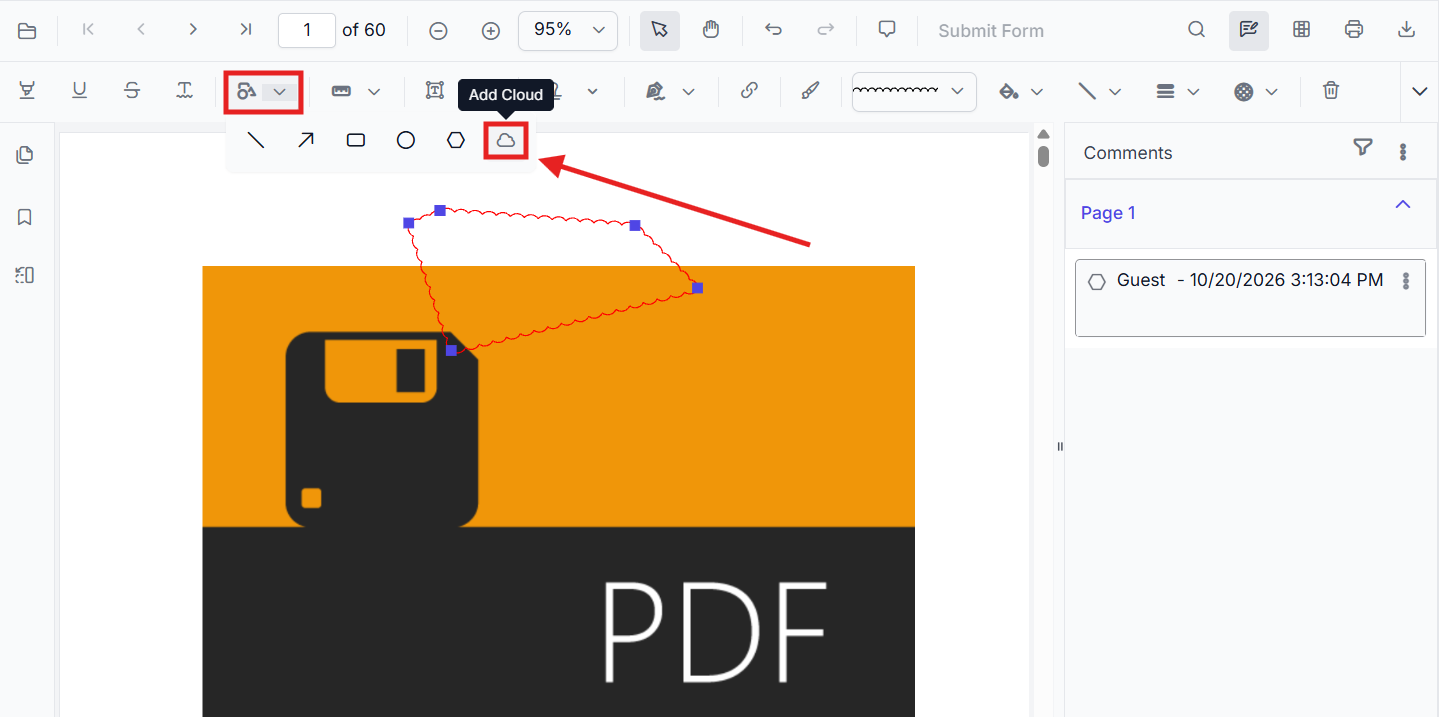Select the ink brush drawing tool
The image size is (1439, 717).
pos(810,91)
